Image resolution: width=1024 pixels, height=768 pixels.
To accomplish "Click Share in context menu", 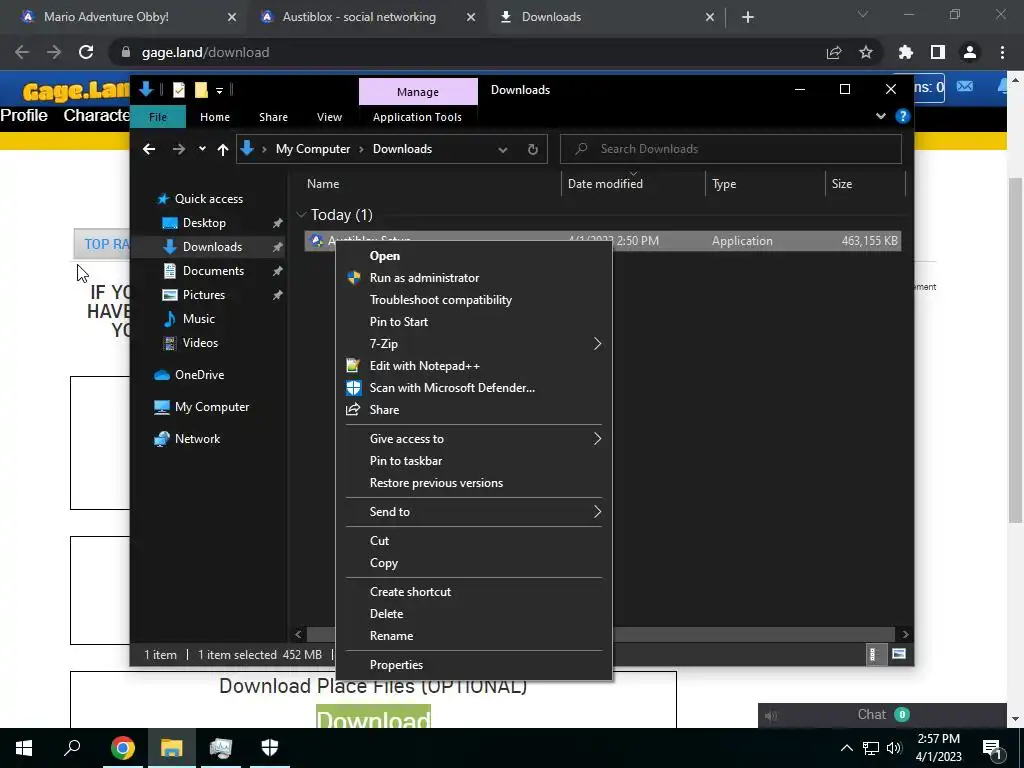I will [473, 409].
